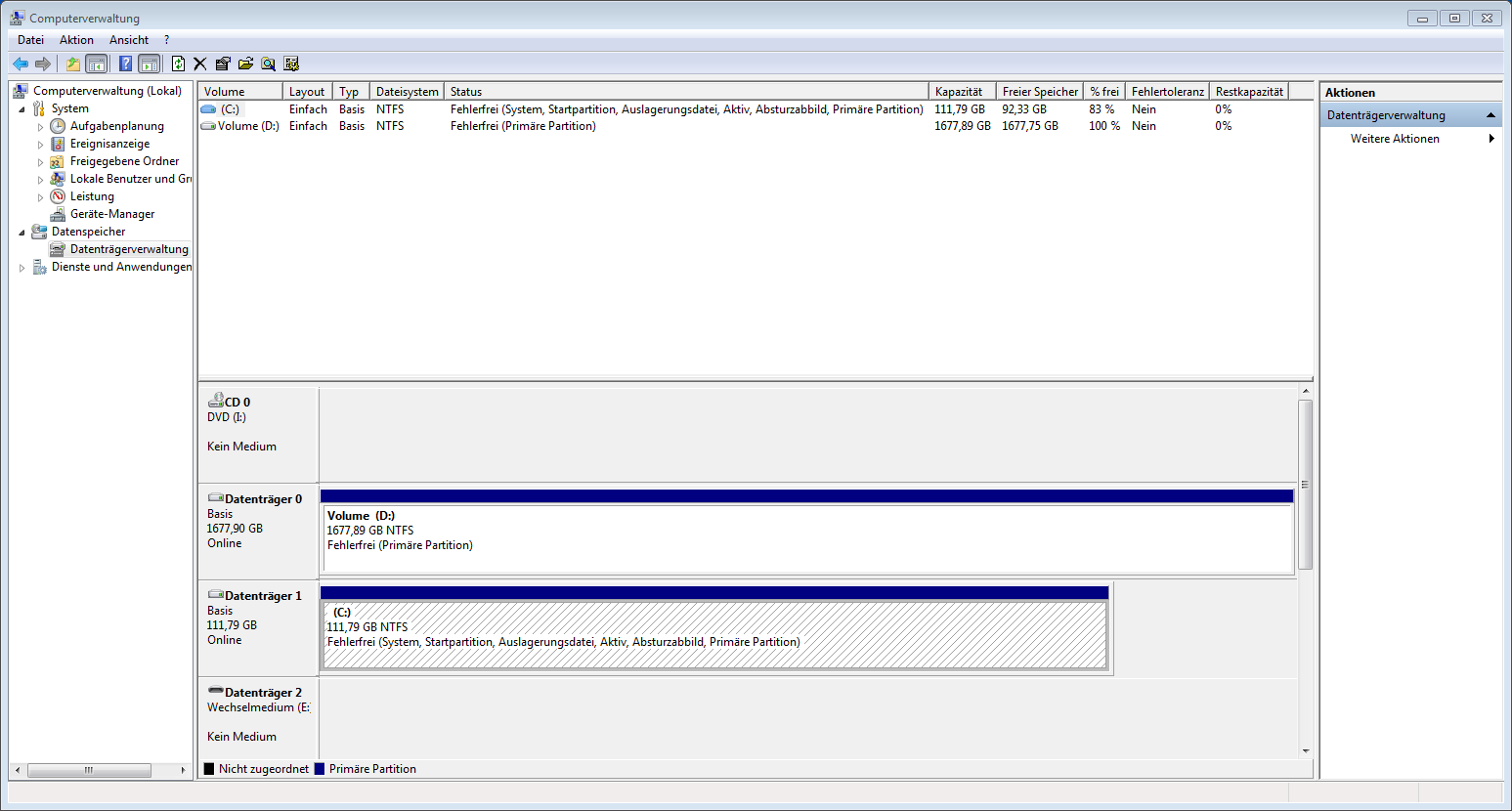Image resolution: width=1512 pixels, height=811 pixels.
Task: Open the Ansicht menu
Action: point(129,40)
